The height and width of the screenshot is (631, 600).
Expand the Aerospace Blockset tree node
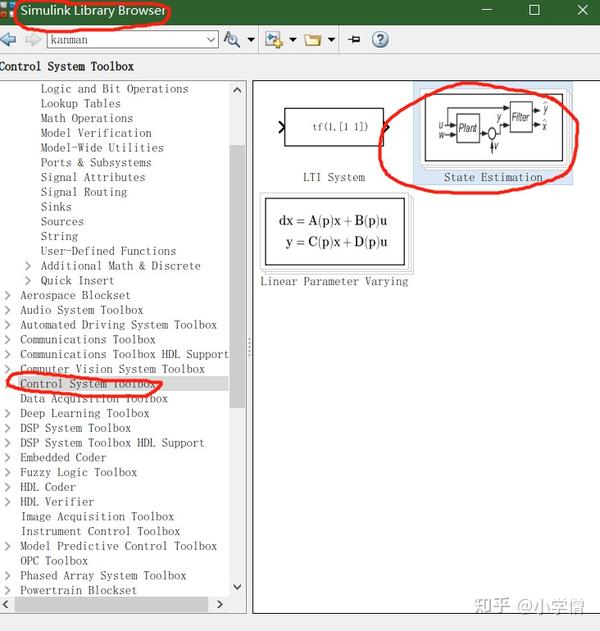click(x=7, y=295)
